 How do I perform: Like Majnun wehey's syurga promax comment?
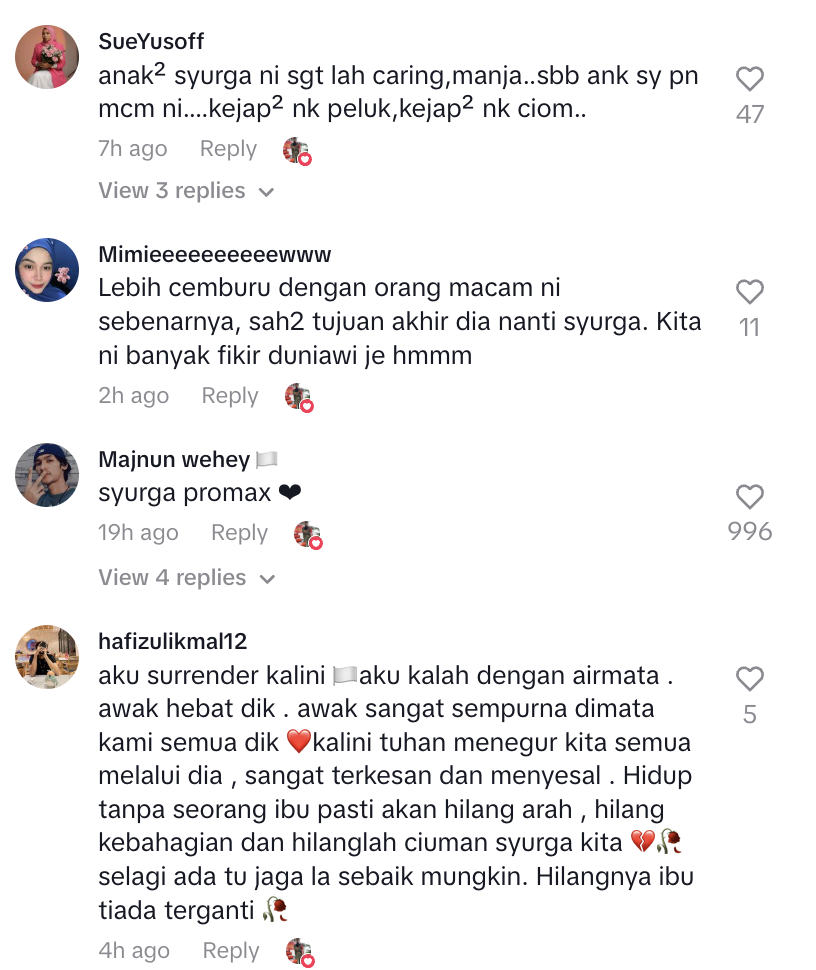click(749, 497)
